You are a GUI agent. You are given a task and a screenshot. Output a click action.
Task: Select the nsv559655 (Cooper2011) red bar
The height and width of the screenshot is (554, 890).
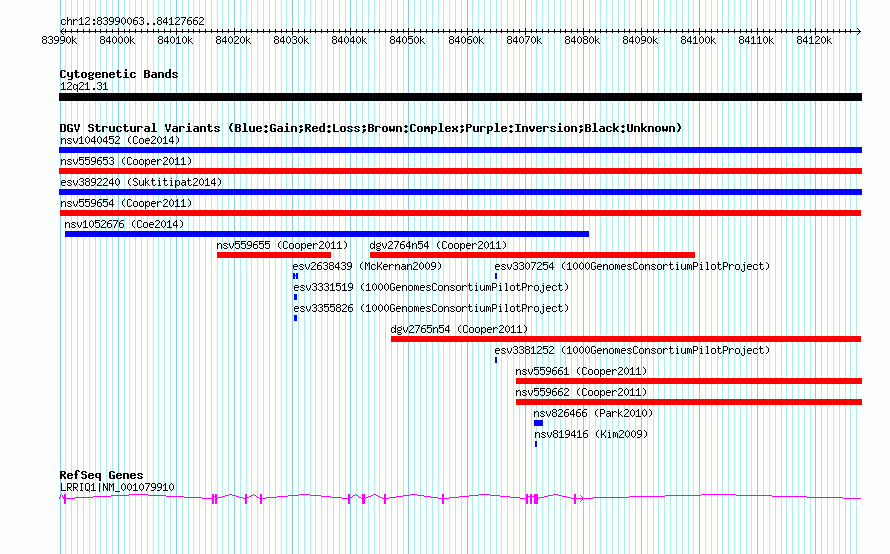274,255
